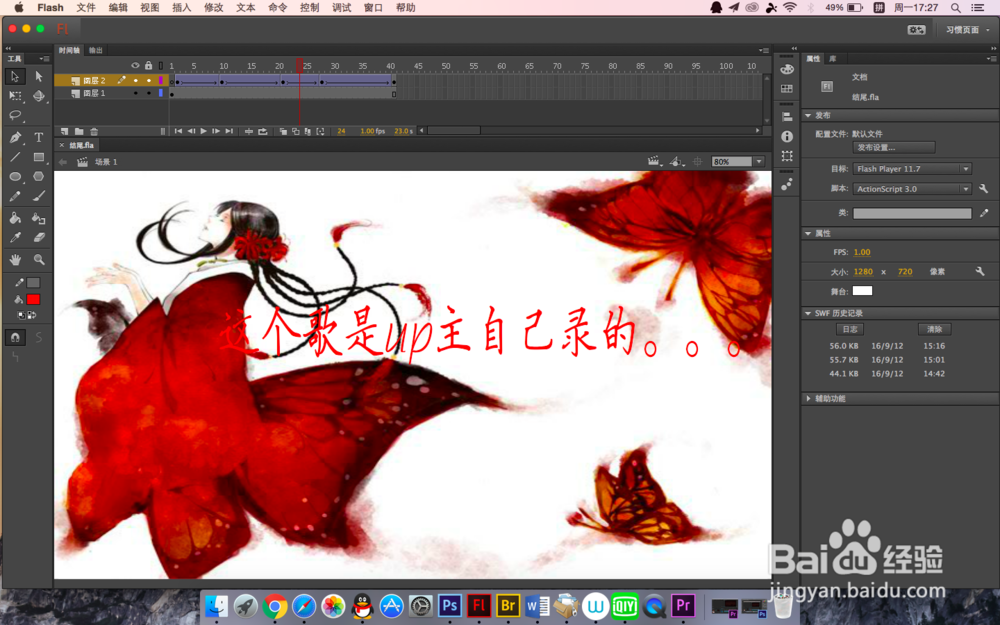Create a new layer in timeline

coord(64,131)
